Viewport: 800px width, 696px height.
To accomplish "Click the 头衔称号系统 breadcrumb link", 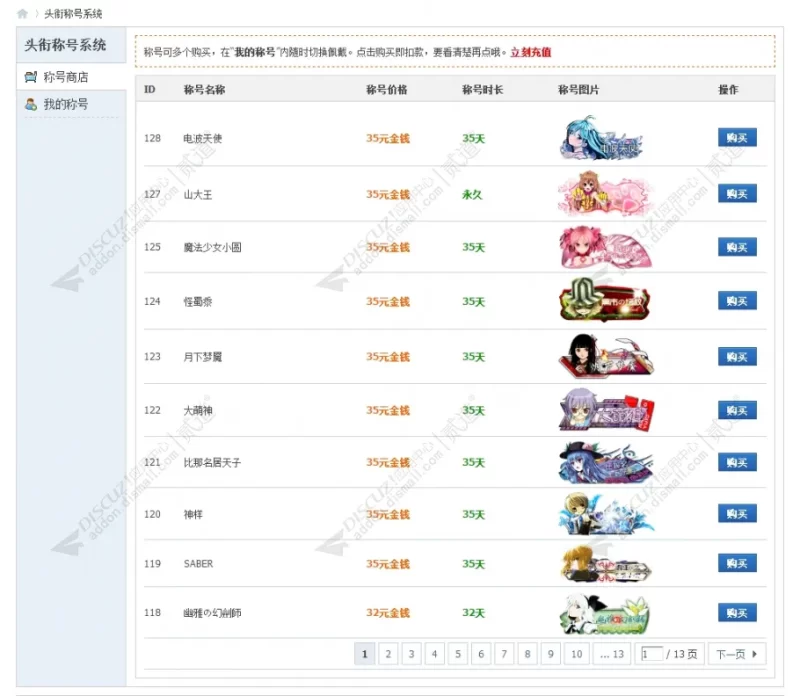I will 73,14.
